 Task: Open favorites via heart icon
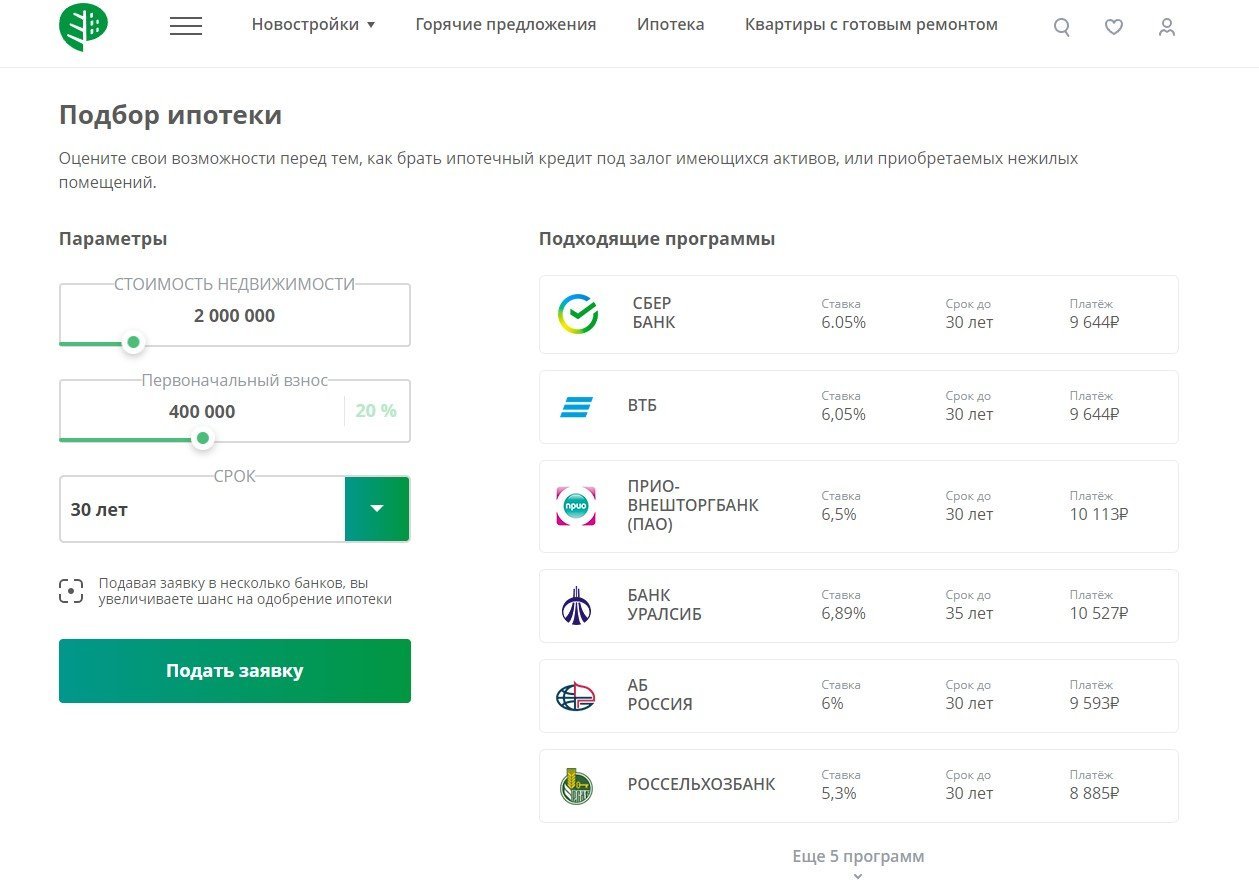[x=1114, y=28]
